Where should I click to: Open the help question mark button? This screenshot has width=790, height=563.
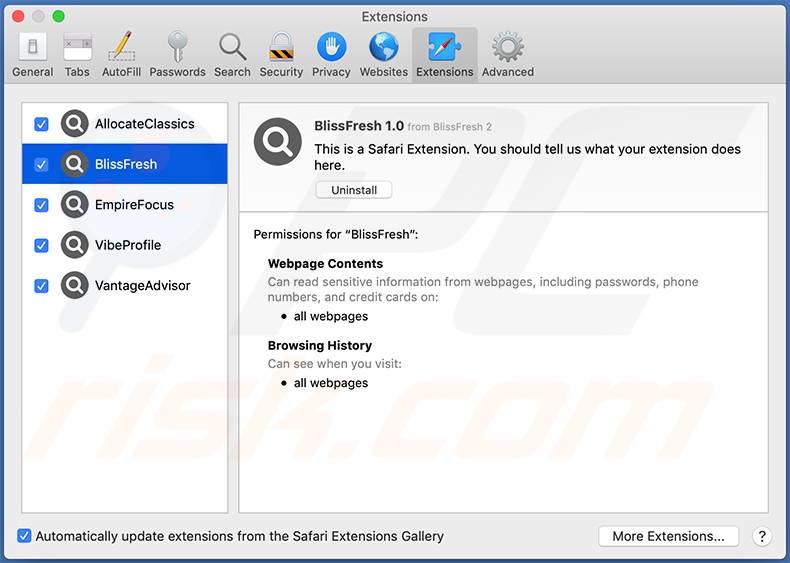(762, 536)
